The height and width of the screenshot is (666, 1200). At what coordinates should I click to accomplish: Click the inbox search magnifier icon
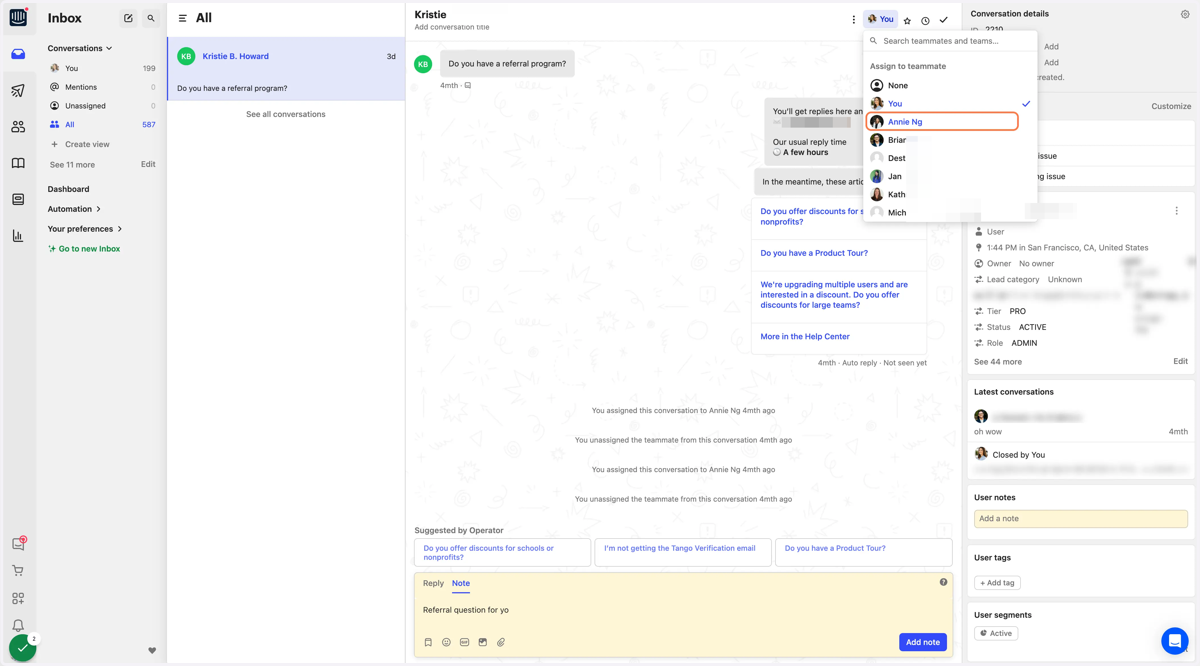151,18
